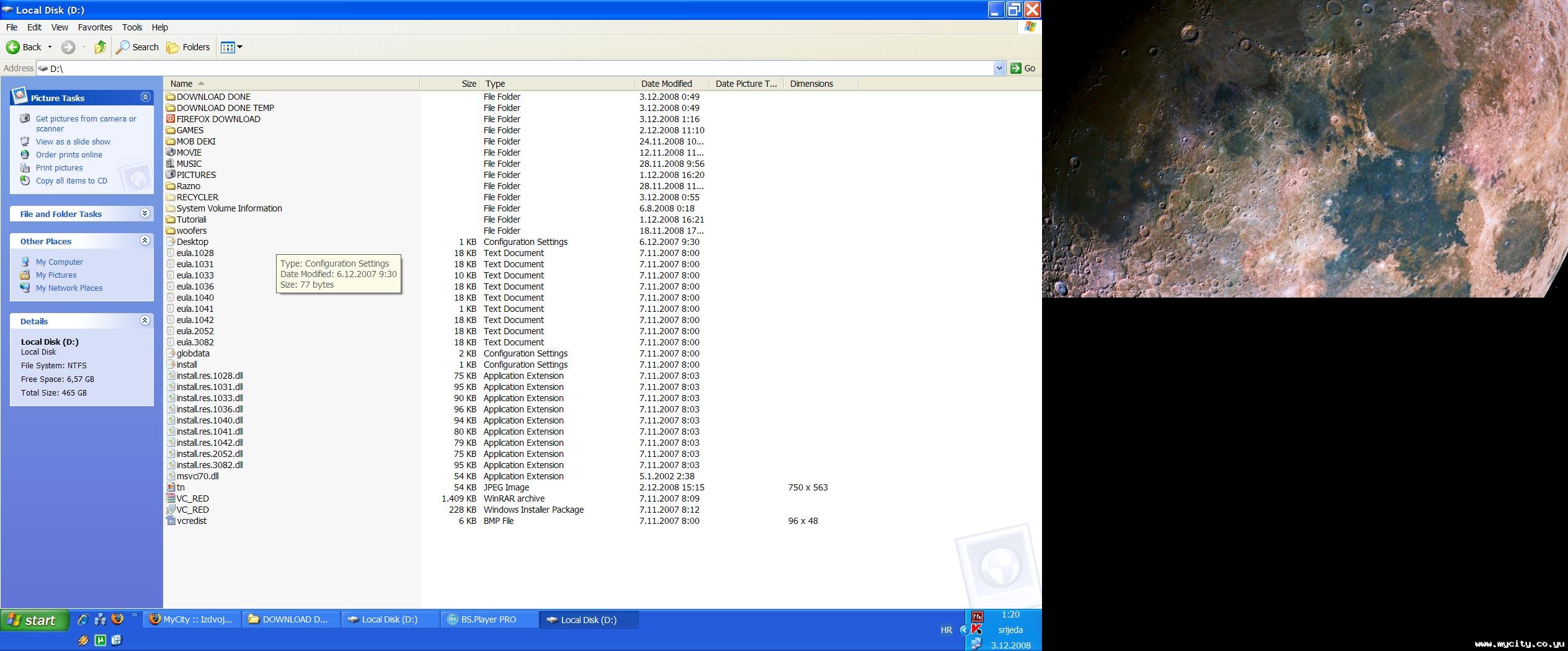Select the FIREFOX DOWNLOAD folder icon
Viewport: 1568px width, 651px height.
pos(171,119)
